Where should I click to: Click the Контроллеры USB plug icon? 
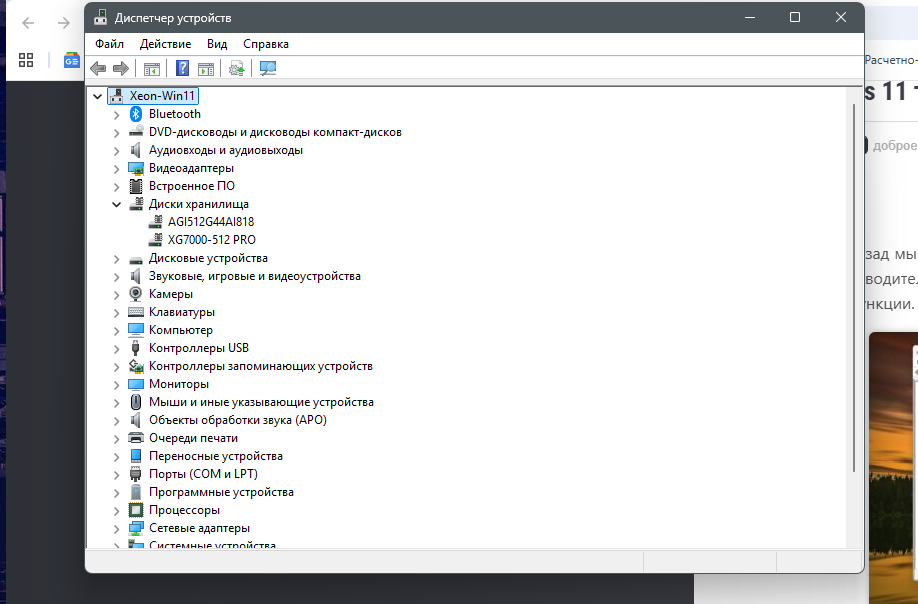(136, 348)
